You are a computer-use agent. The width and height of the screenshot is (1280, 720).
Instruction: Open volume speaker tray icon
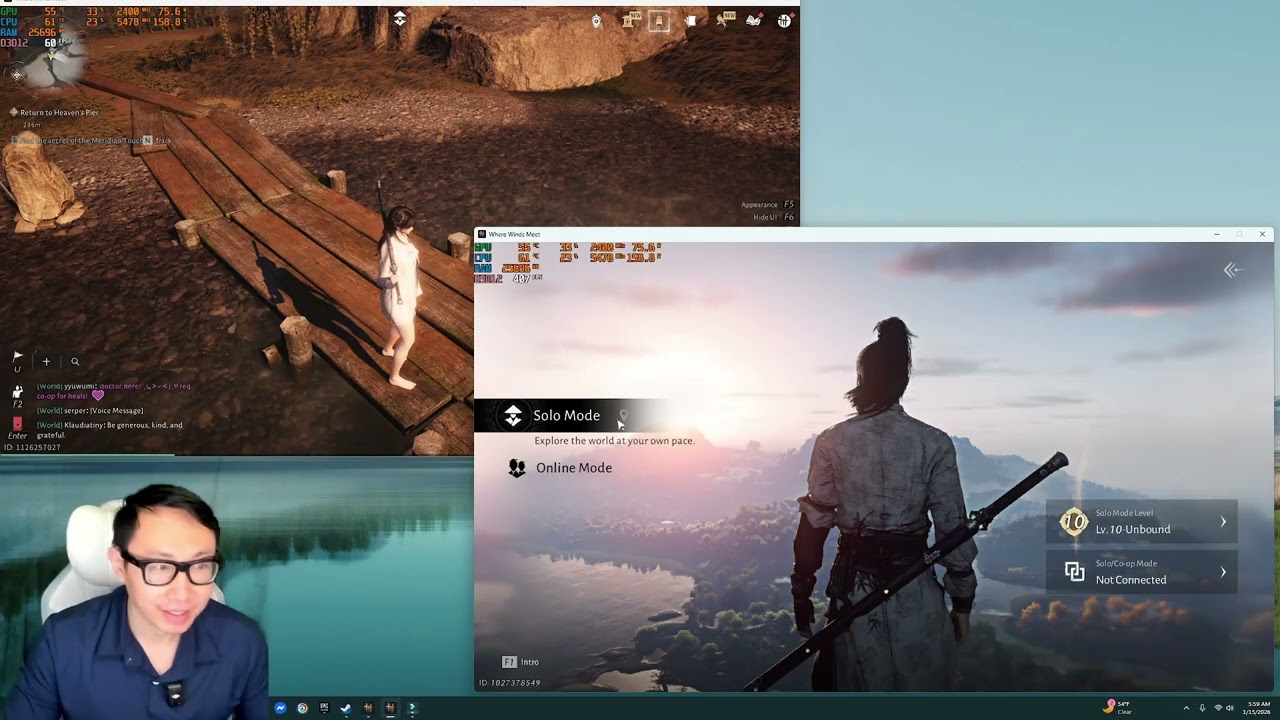click(x=1230, y=708)
